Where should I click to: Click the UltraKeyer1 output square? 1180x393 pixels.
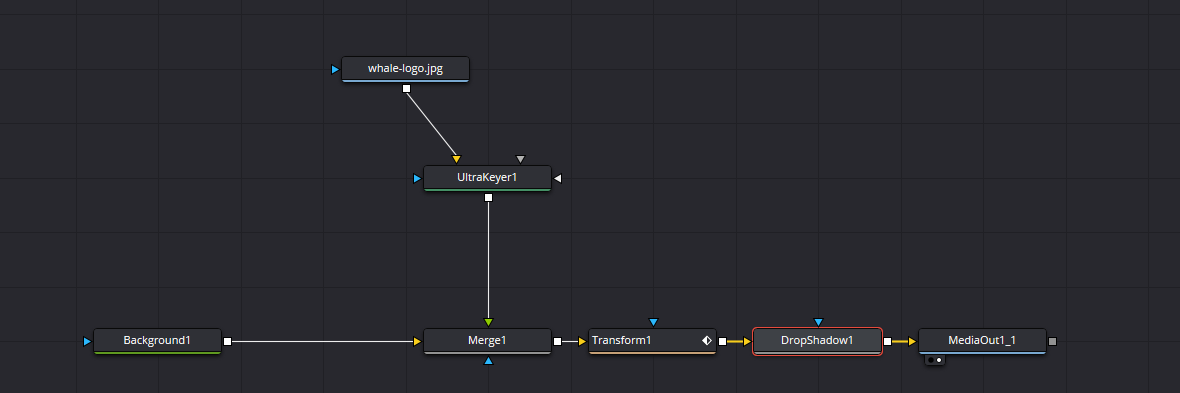click(x=488, y=198)
